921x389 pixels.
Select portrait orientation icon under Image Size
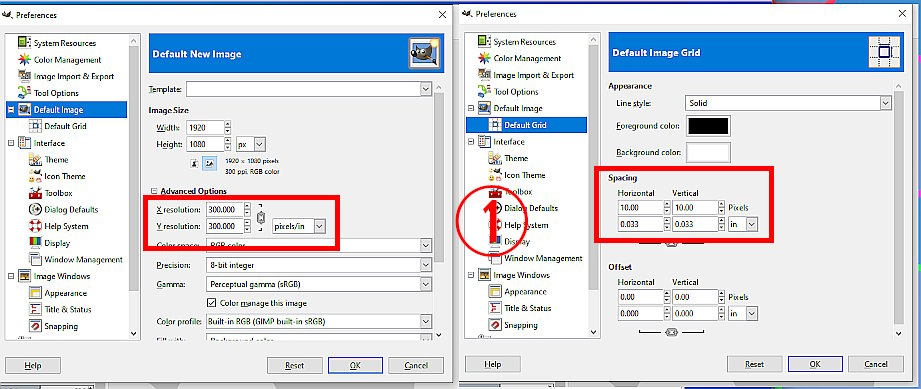(194, 164)
